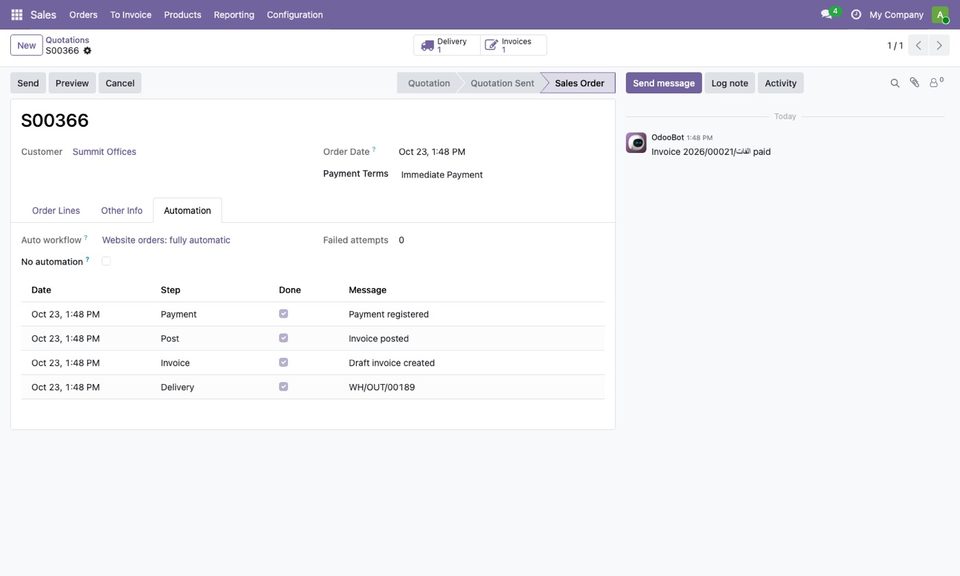
Task: Toggle Done checkbox in Delivery row
Action: click(x=283, y=387)
